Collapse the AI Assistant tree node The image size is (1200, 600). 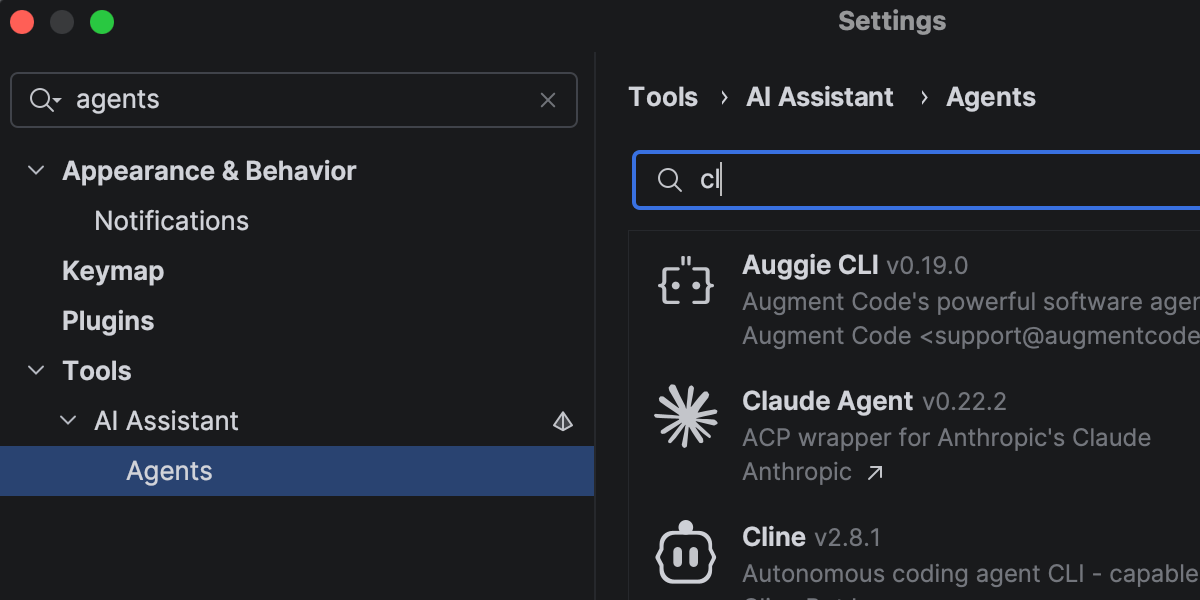click(x=68, y=421)
